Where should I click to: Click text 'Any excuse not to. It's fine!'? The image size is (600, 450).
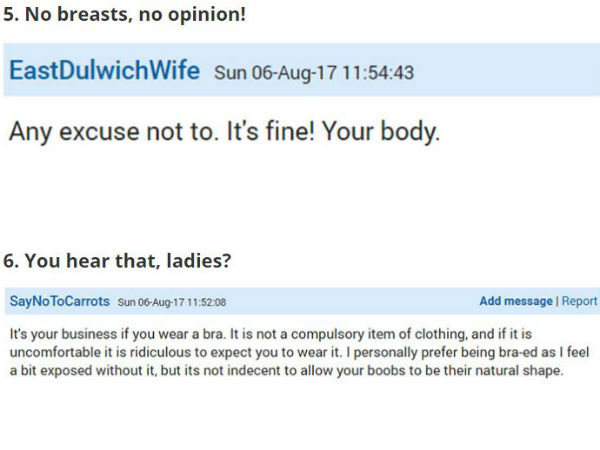162,131
